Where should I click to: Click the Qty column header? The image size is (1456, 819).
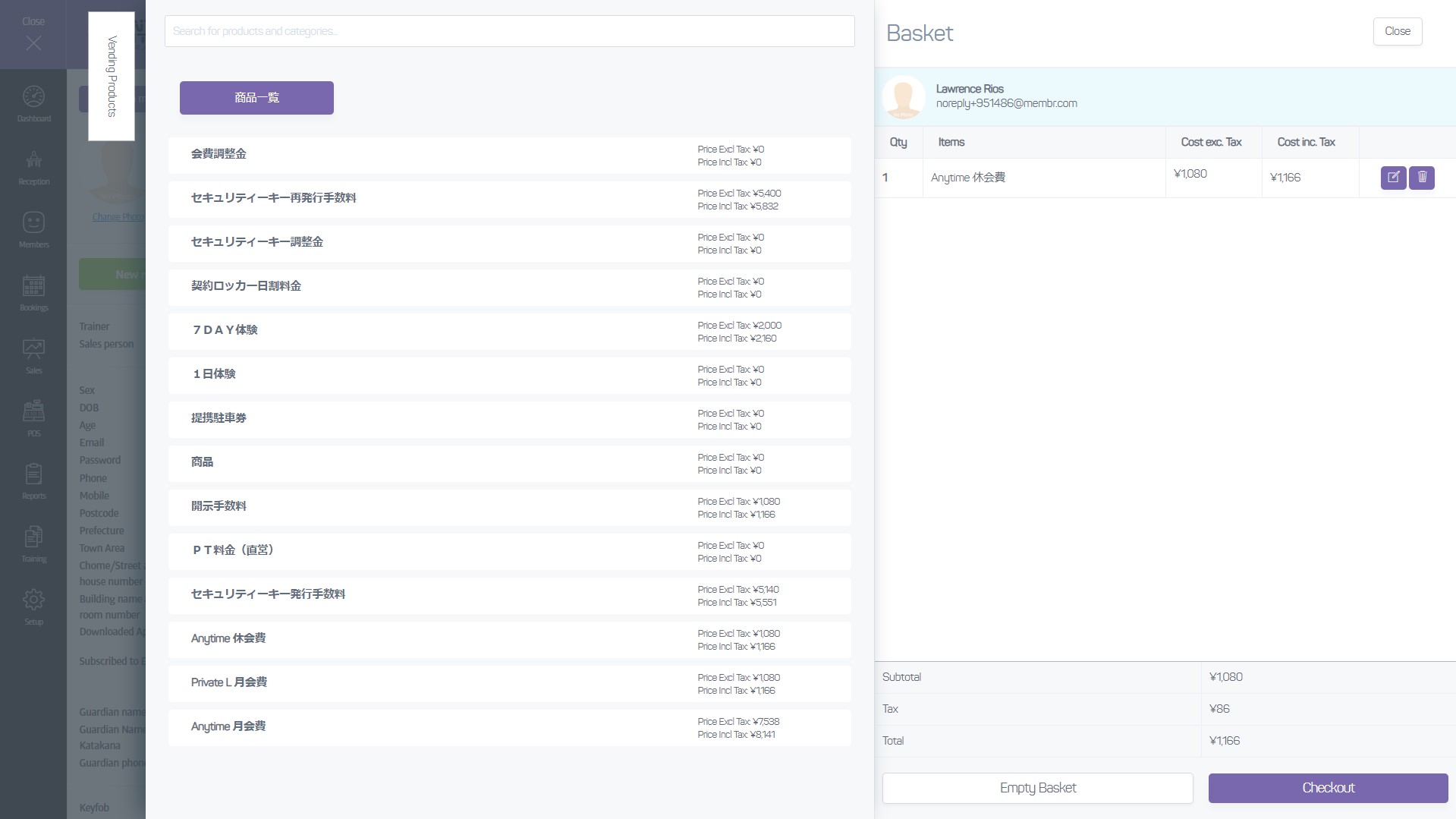pyautogui.click(x=898, y=142)
